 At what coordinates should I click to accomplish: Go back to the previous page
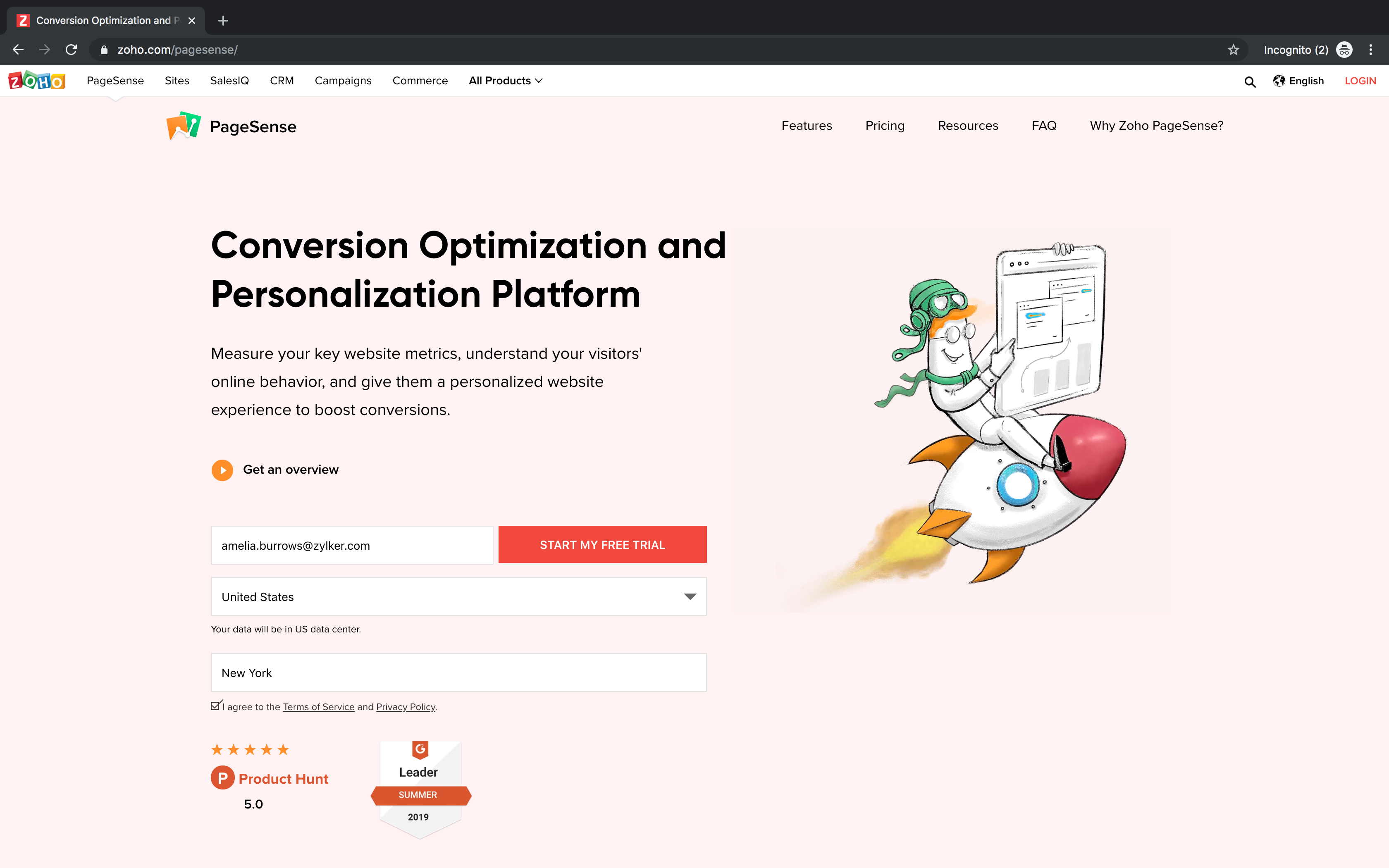point(18,50)
